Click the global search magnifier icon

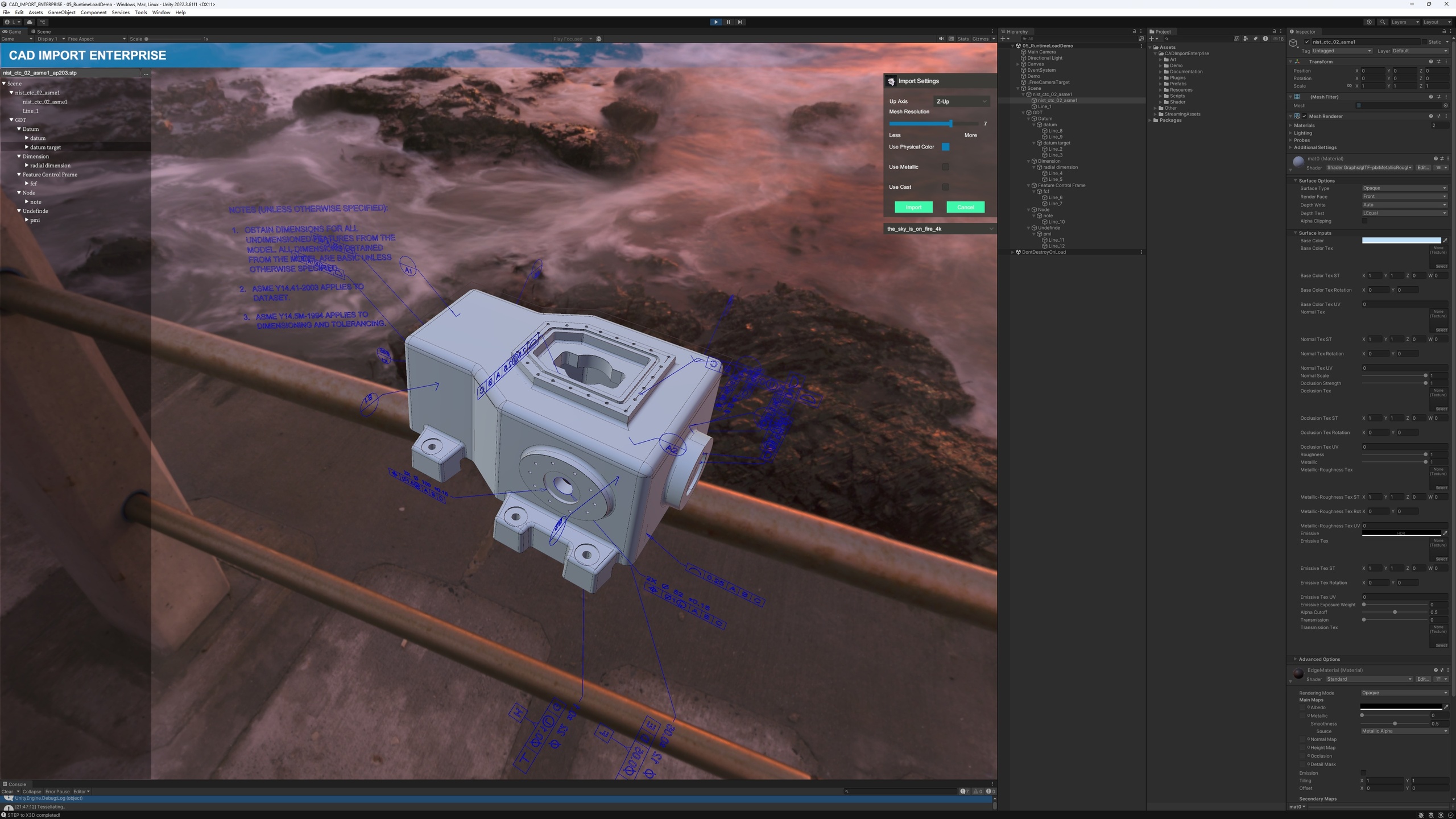point(1383,22)
